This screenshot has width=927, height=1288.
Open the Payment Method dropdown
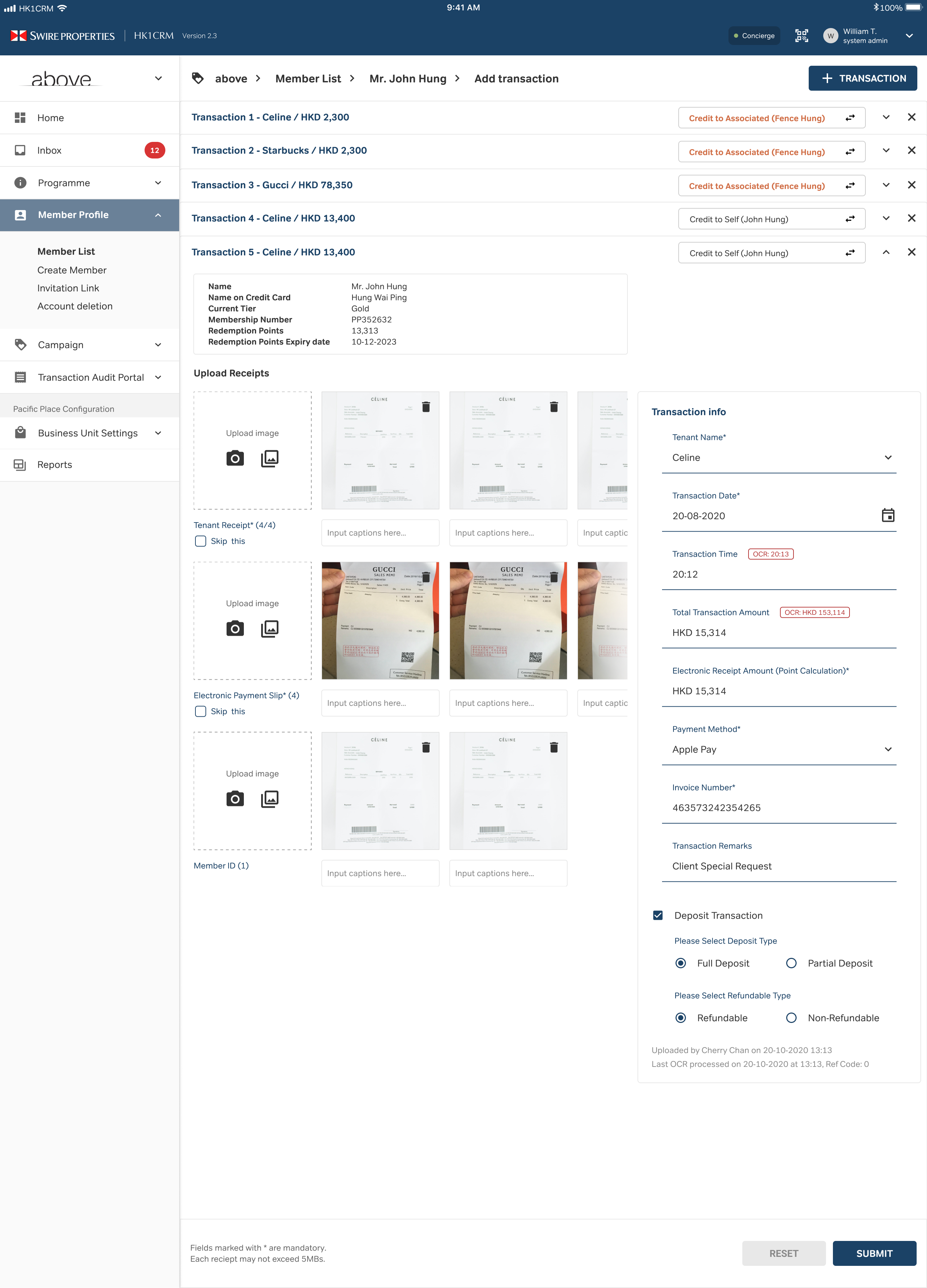(x=779, y=750)
